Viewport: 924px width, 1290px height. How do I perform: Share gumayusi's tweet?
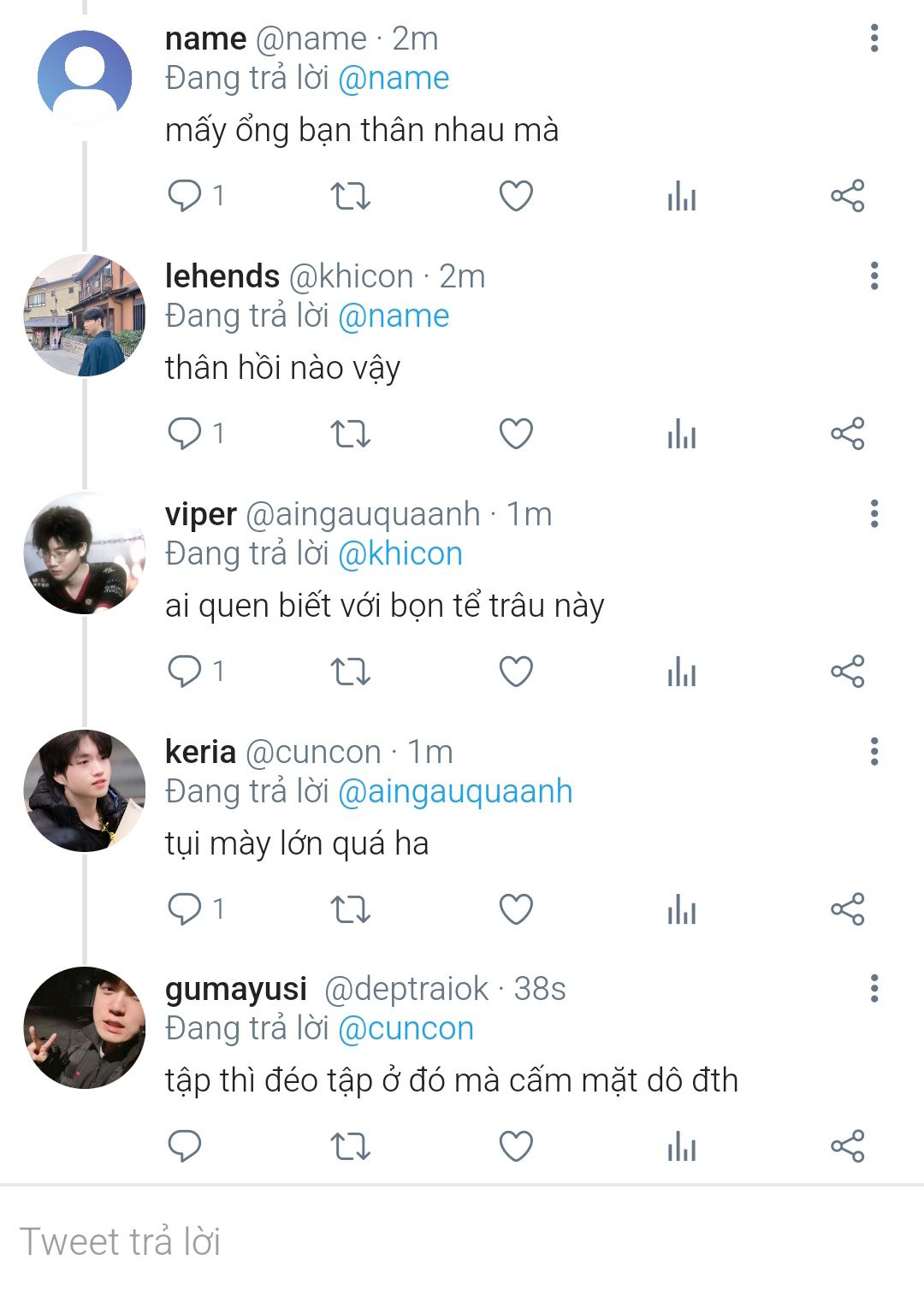tap(847, 1146)
